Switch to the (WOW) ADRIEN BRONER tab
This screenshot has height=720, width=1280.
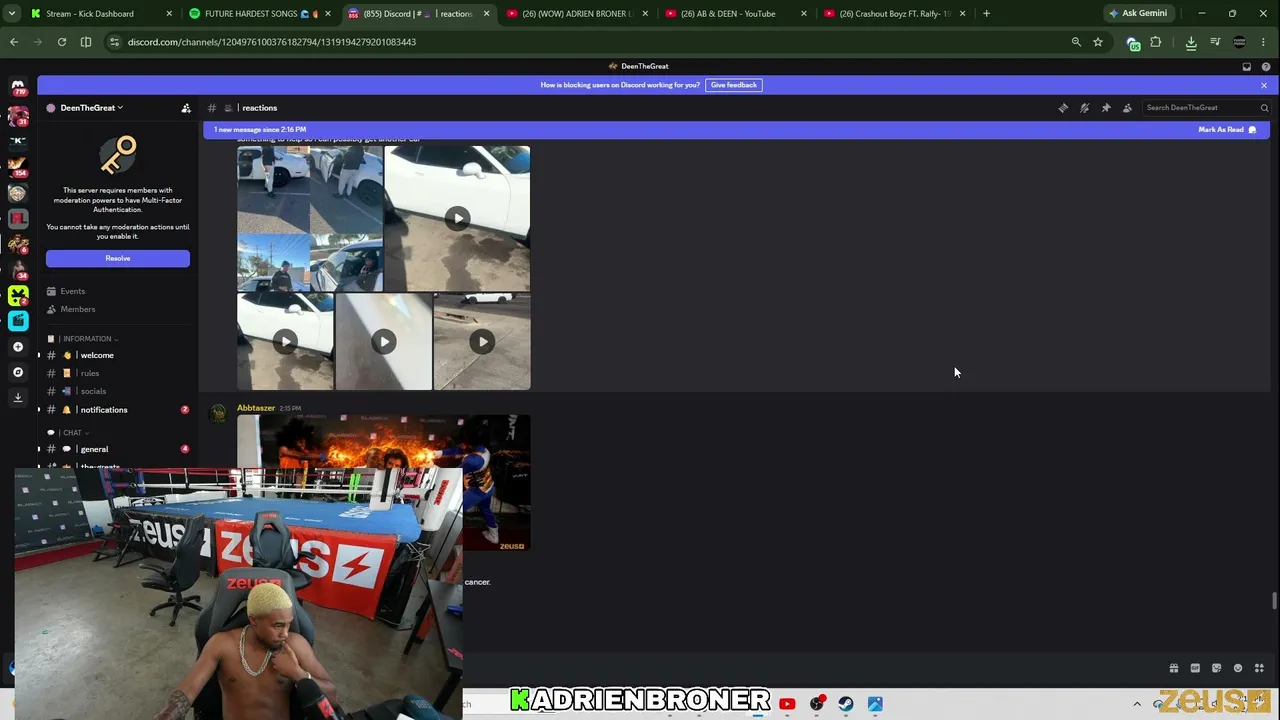pyautogui.click(x=575, y=14)
